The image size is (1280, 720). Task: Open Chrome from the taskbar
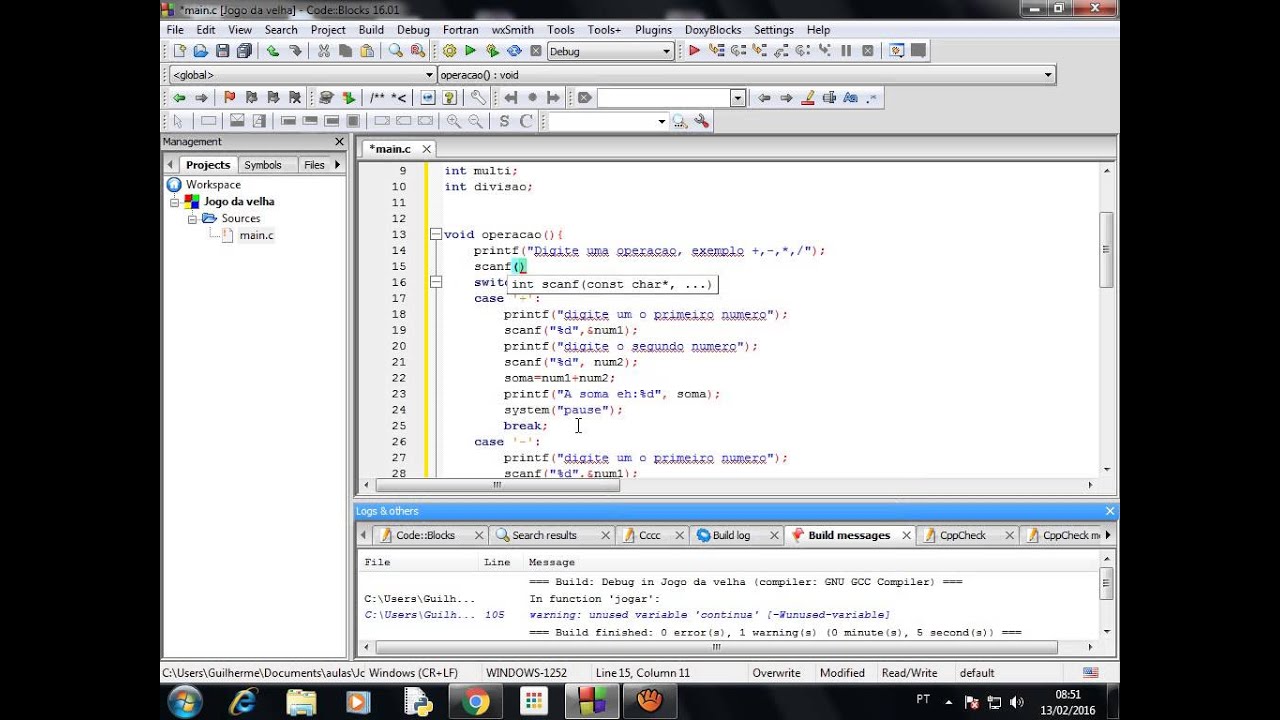click(x=476, y=701)
